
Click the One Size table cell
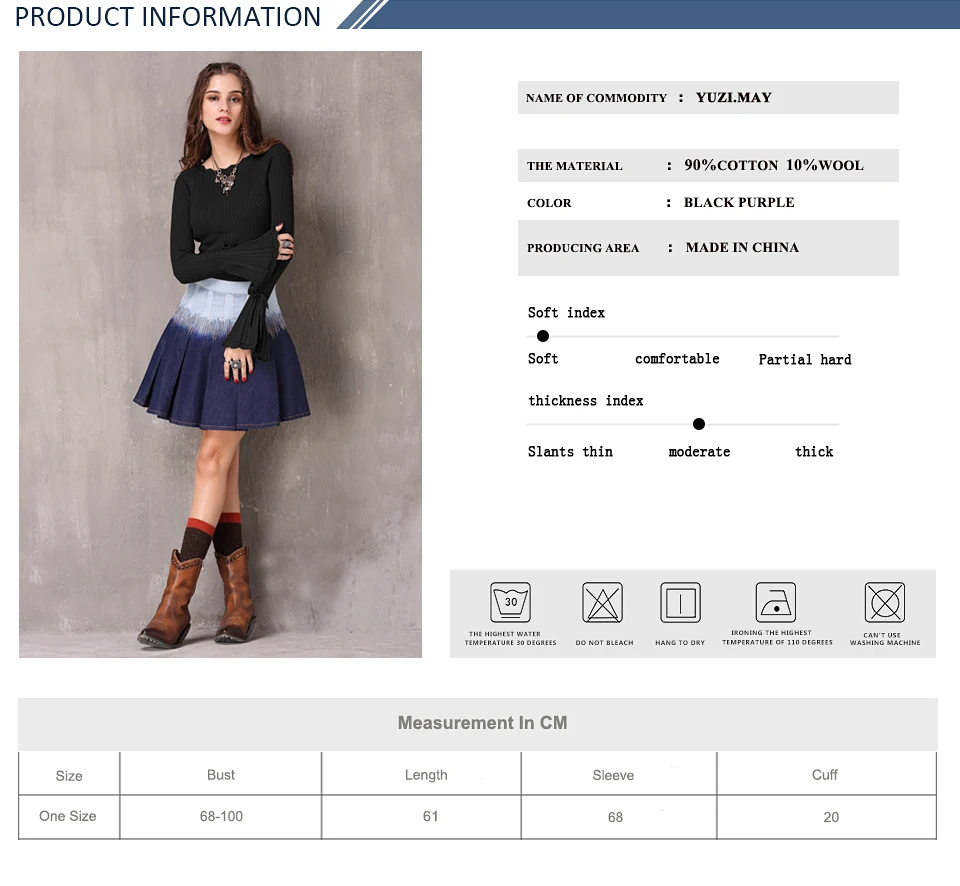click(68, 816)
